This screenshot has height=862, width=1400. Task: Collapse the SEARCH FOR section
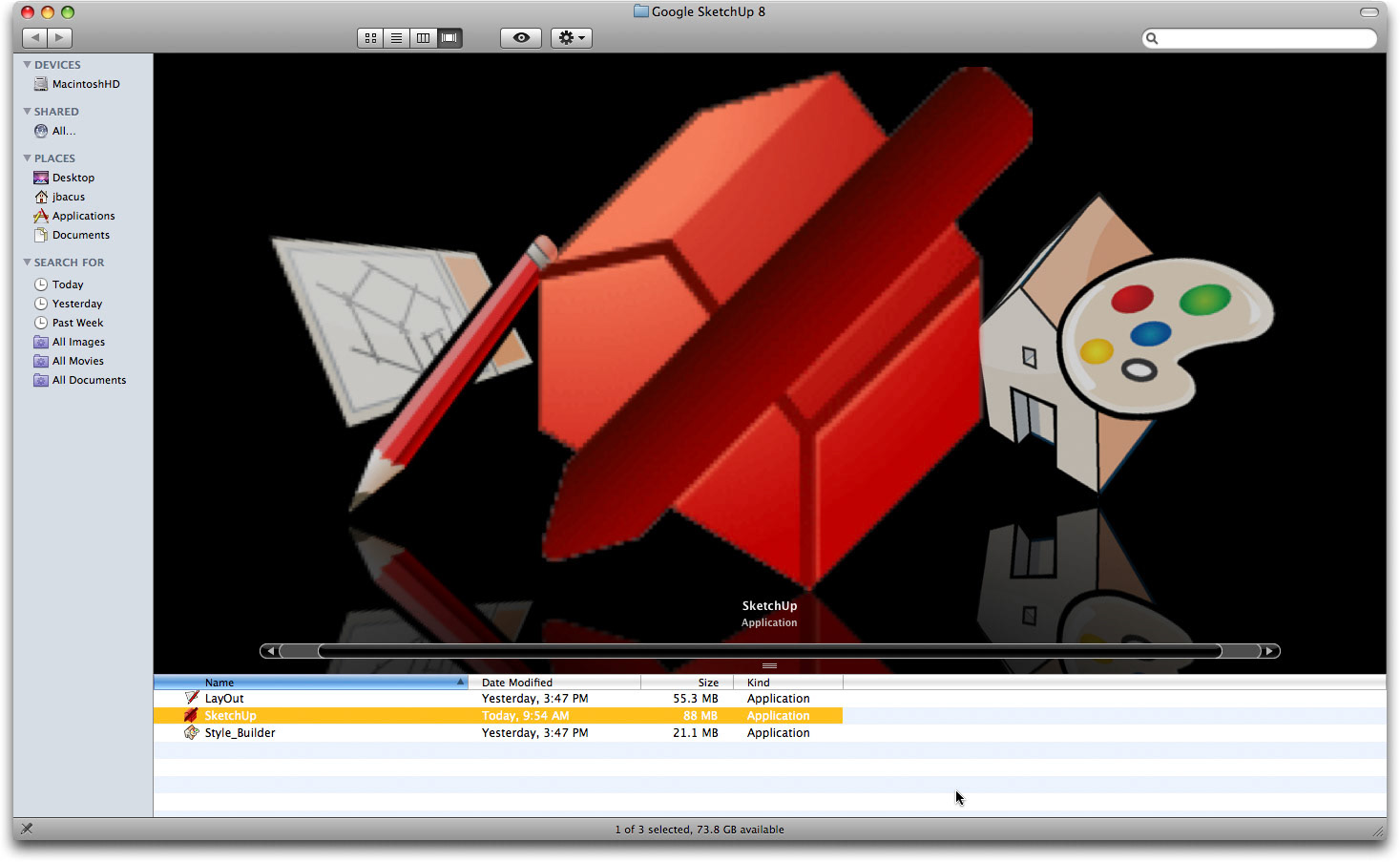tap(27, 263)
